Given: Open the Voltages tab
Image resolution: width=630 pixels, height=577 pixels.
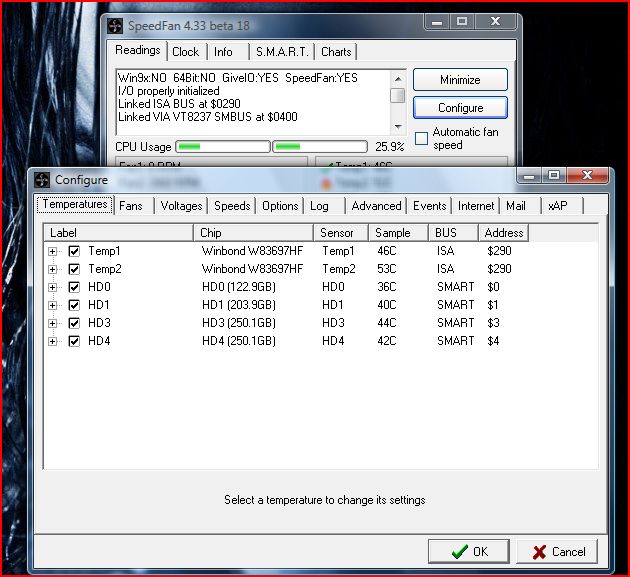Looking at the screenshot, I should point(181,206).
